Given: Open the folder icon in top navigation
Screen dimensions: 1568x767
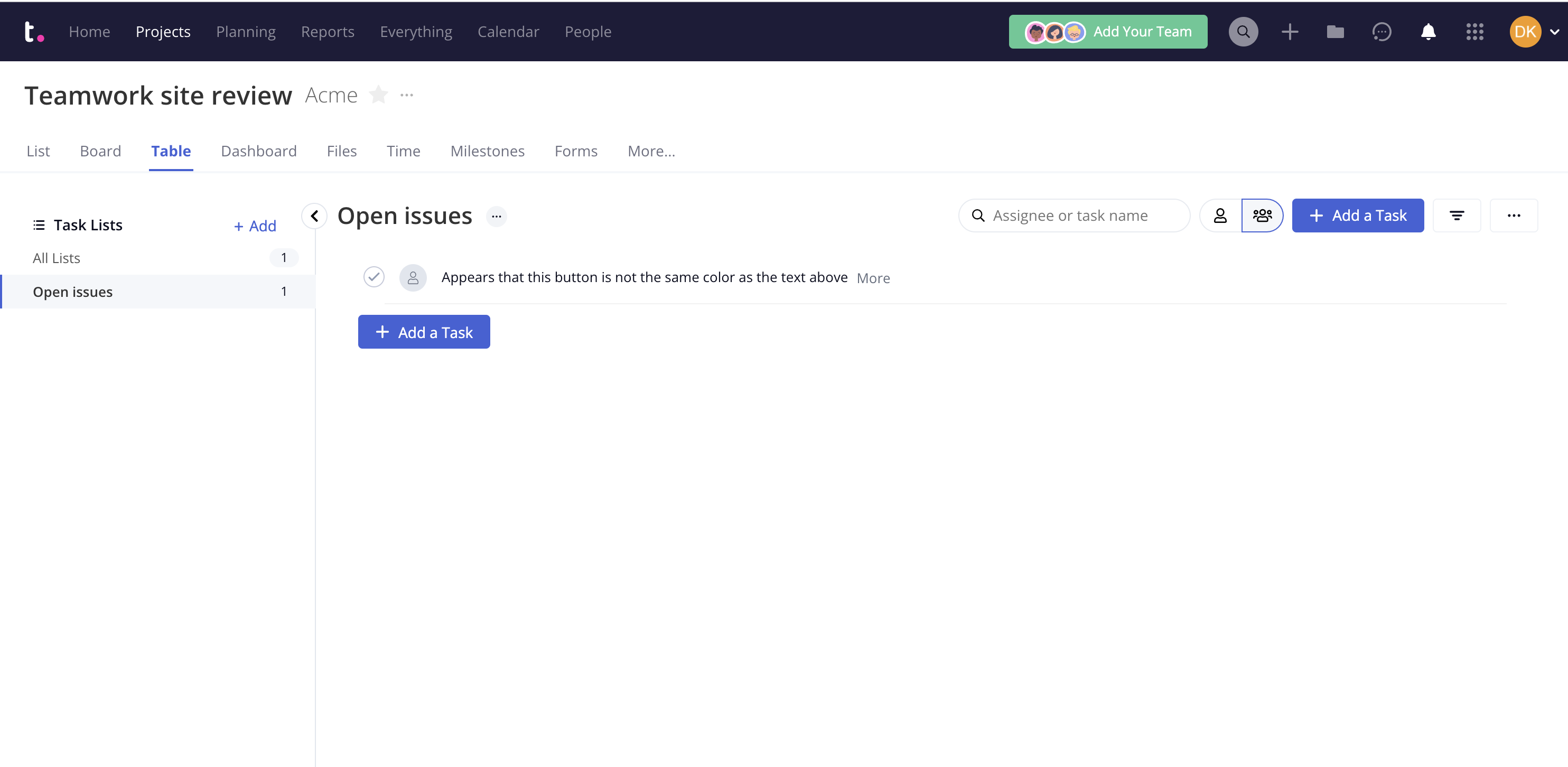Looking at the screenshot, I should click(1335, 32).
